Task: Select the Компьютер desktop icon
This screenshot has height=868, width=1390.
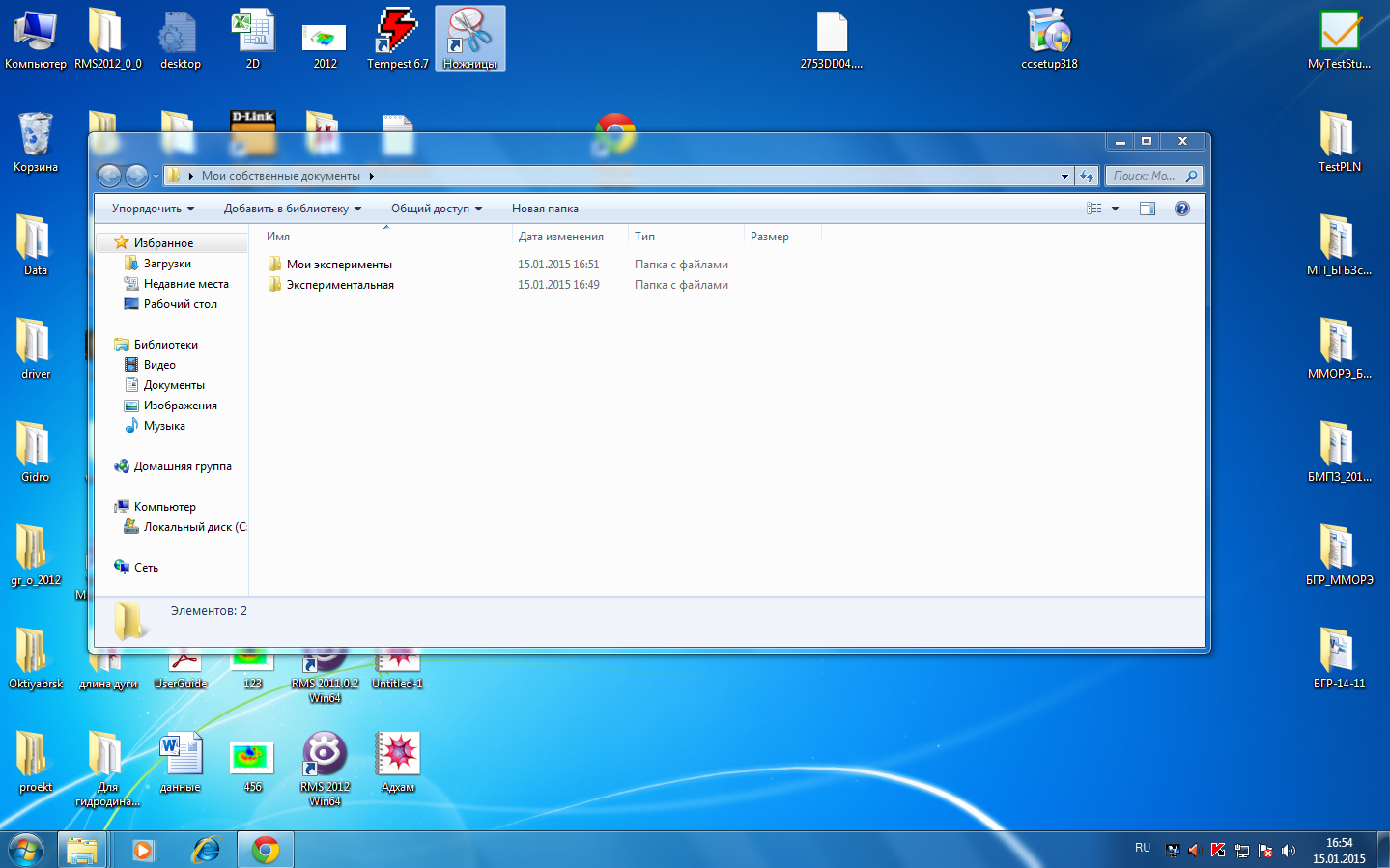Action: click(36, 41)
